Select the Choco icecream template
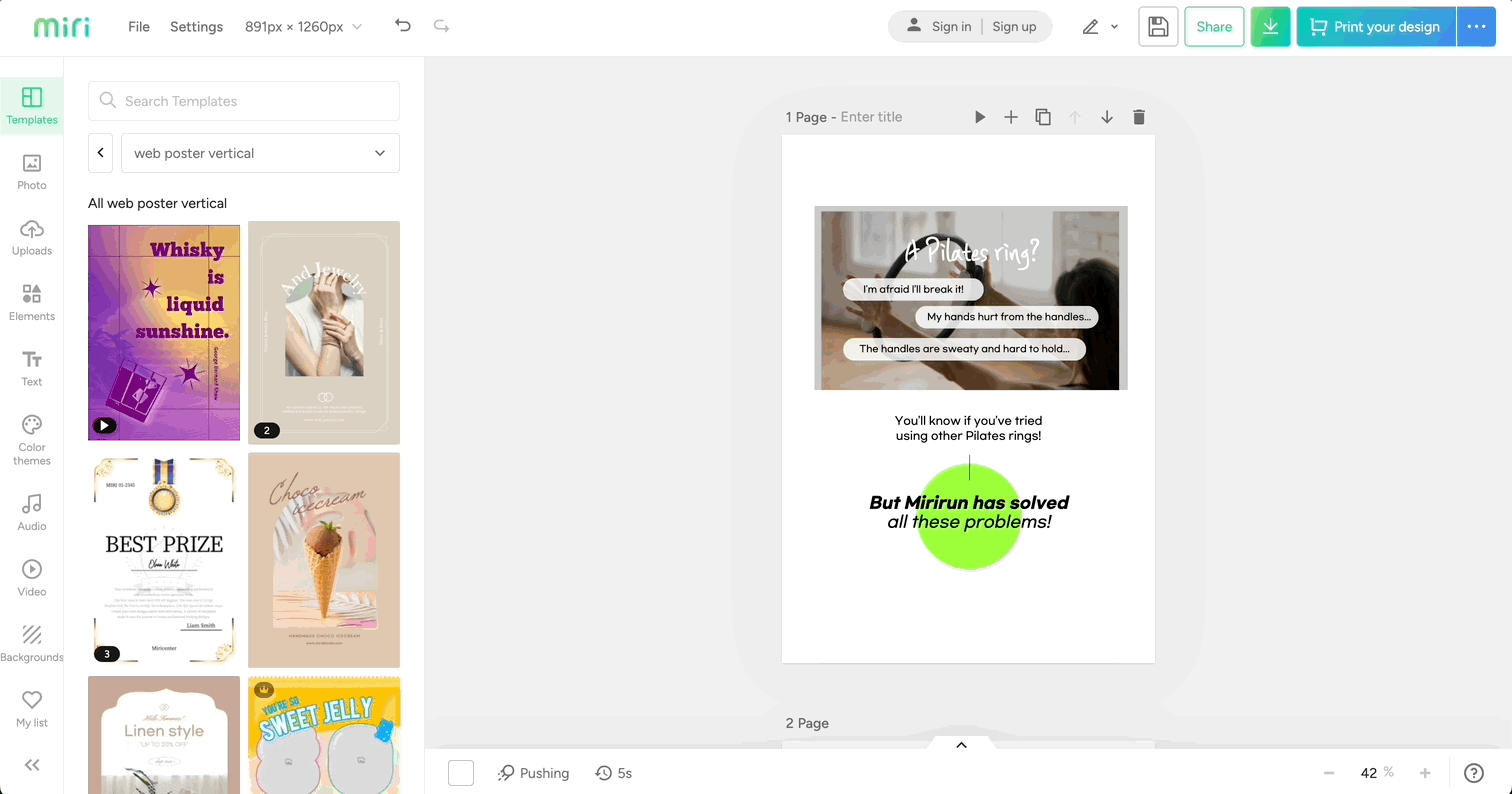Viewport: 1512px width, 794px height. (x=324, y=560)
